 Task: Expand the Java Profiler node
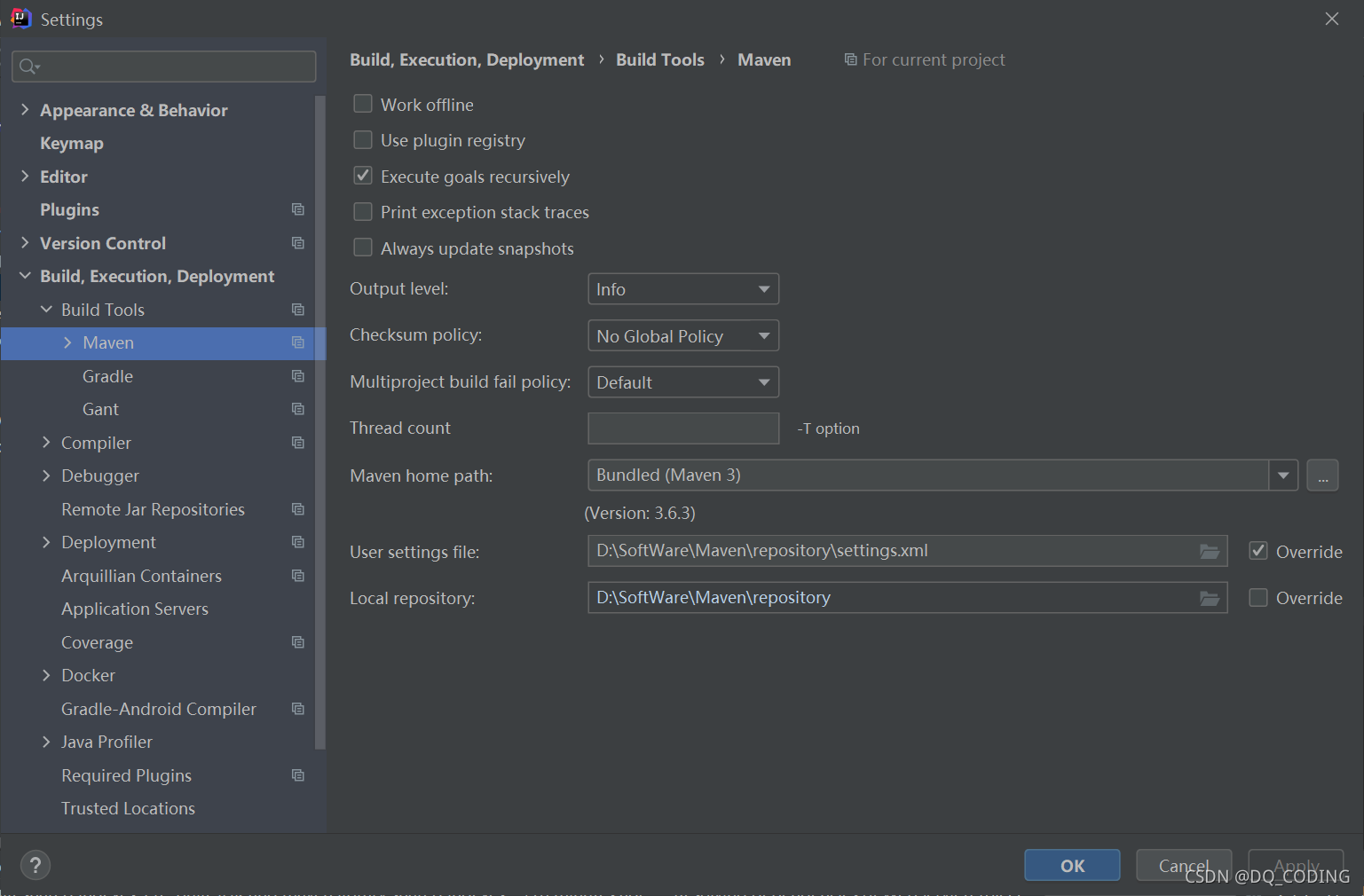coord(46,742)
